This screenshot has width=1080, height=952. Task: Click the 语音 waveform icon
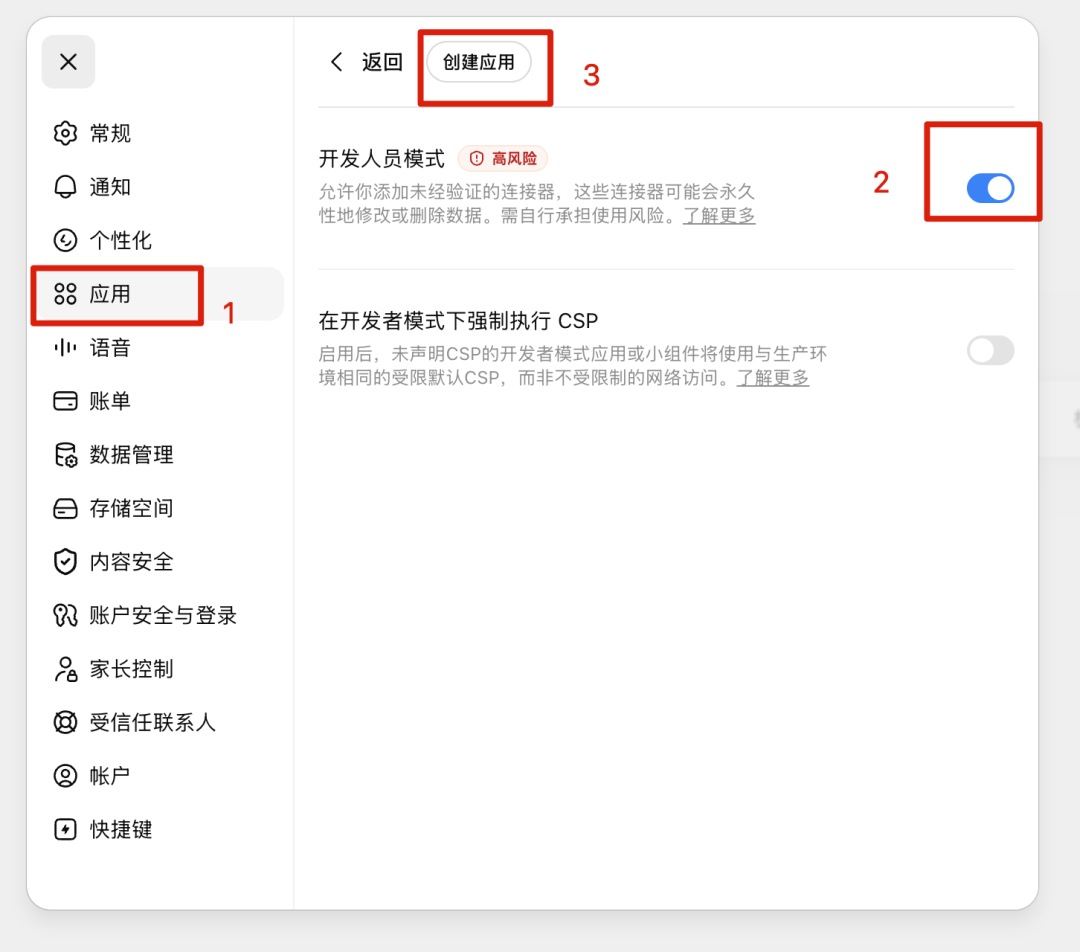click(65, 347)
